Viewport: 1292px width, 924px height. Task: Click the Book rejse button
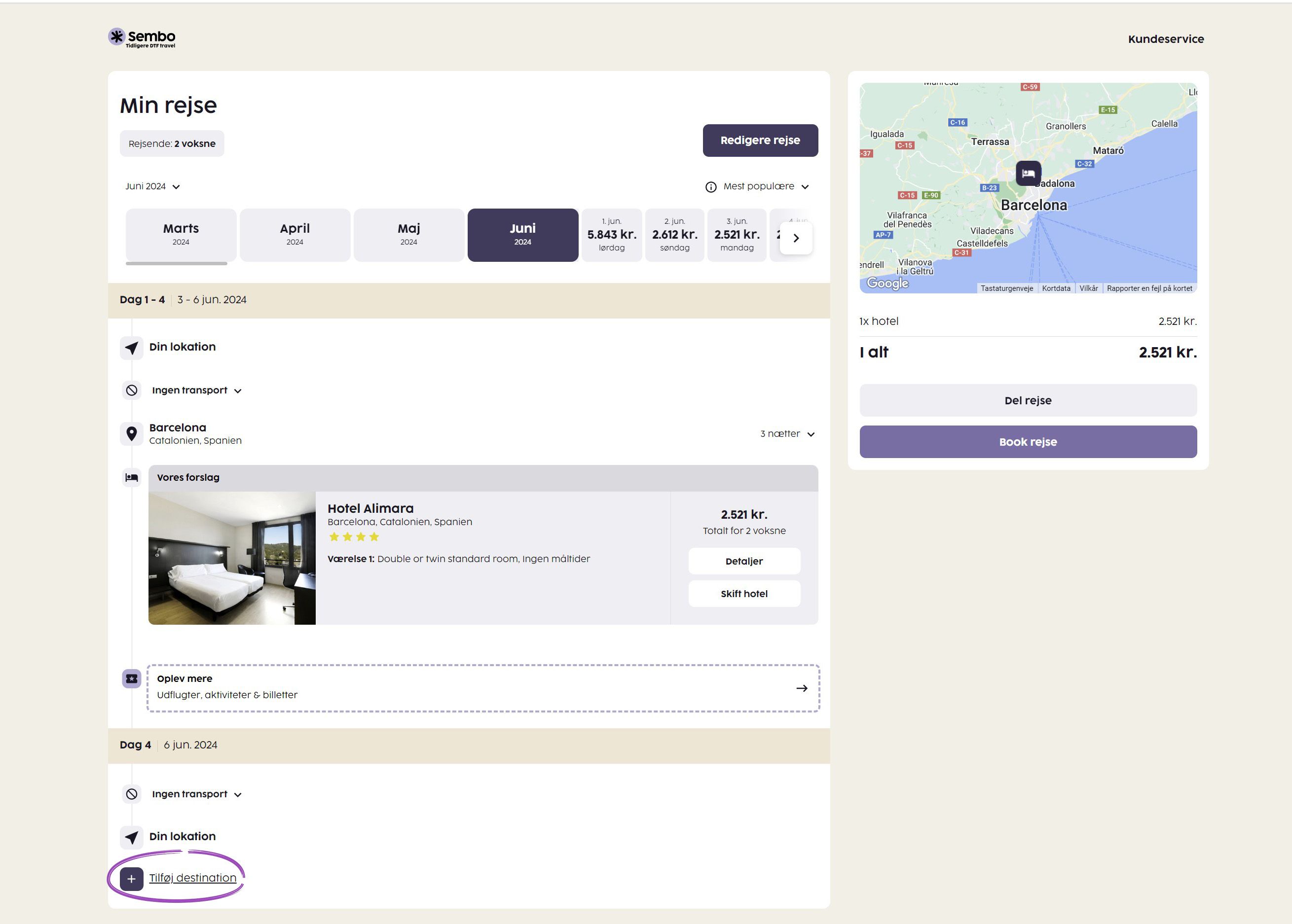pos(1028,442)
